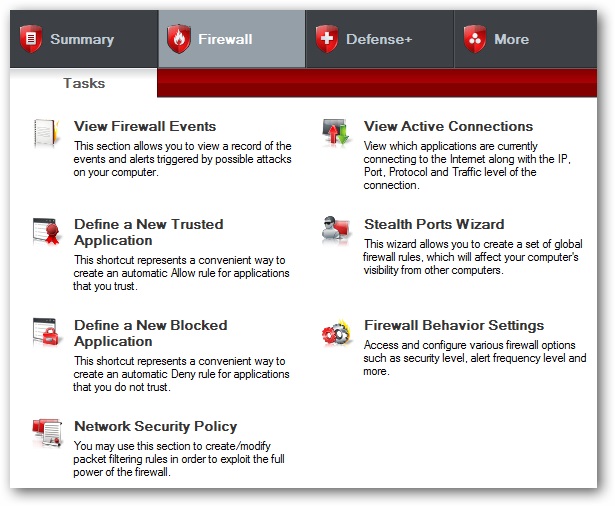Click the Summary shield icon

(x=32, y=39)
